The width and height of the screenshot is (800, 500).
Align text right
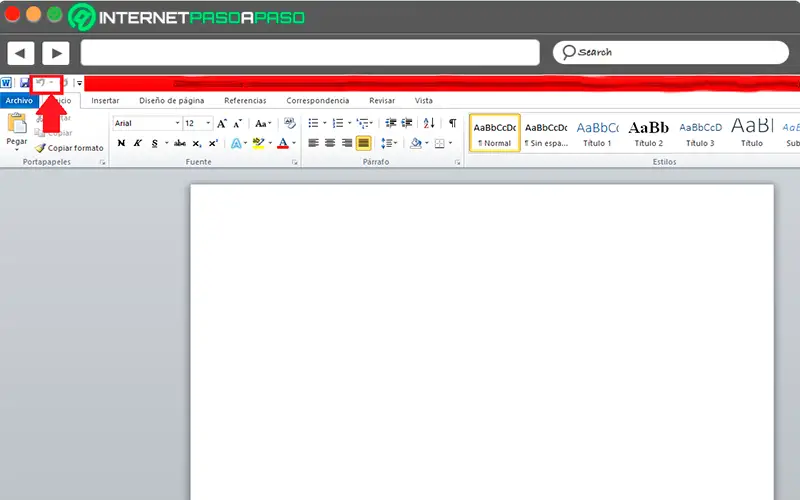[x=347, y=143]
